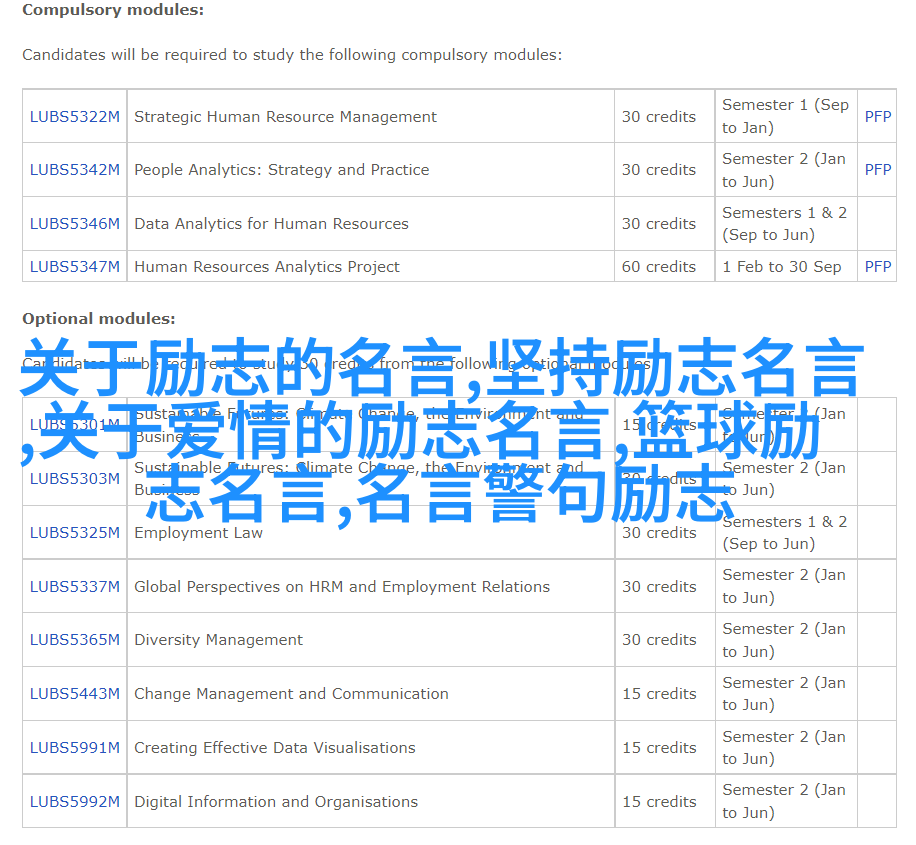Click the '60 credits' table cell
Screen dimensions: 916x845
[x=658, y=267]
